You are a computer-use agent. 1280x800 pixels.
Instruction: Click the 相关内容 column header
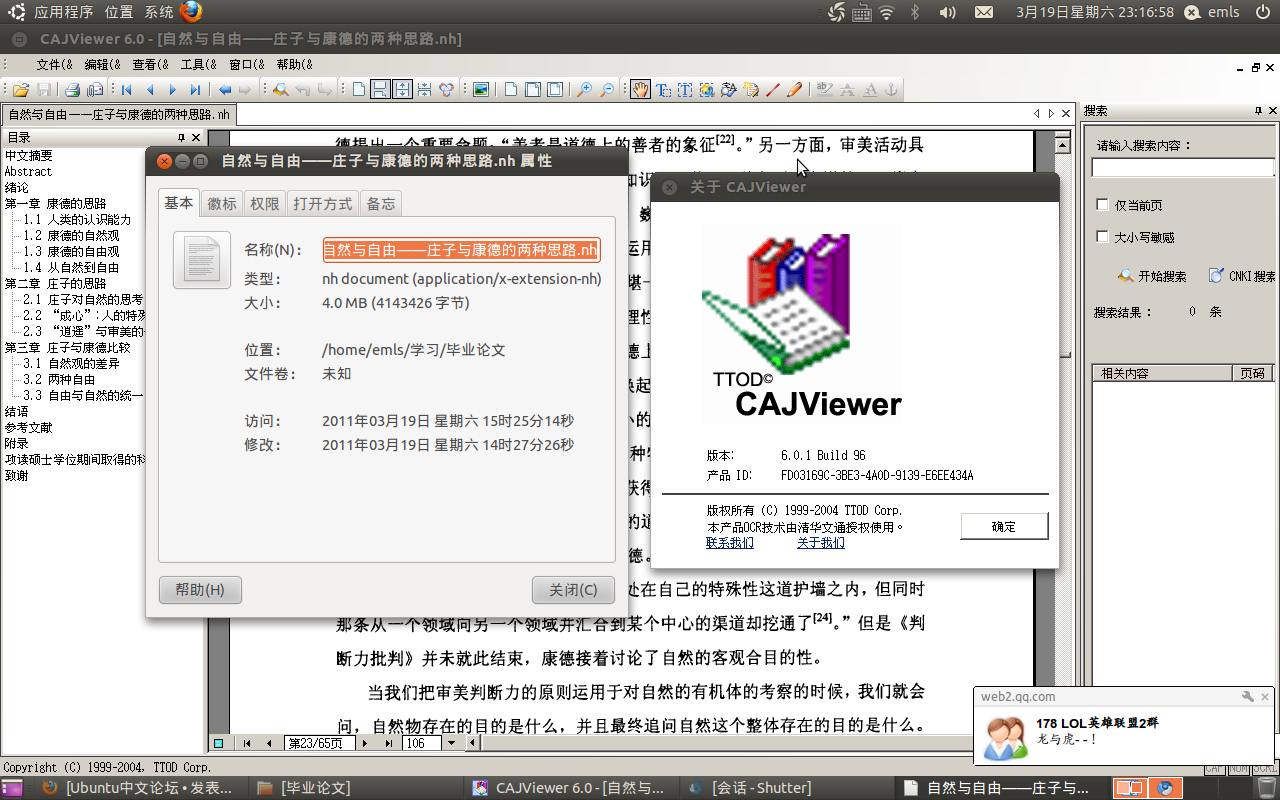pos(1161,373)
